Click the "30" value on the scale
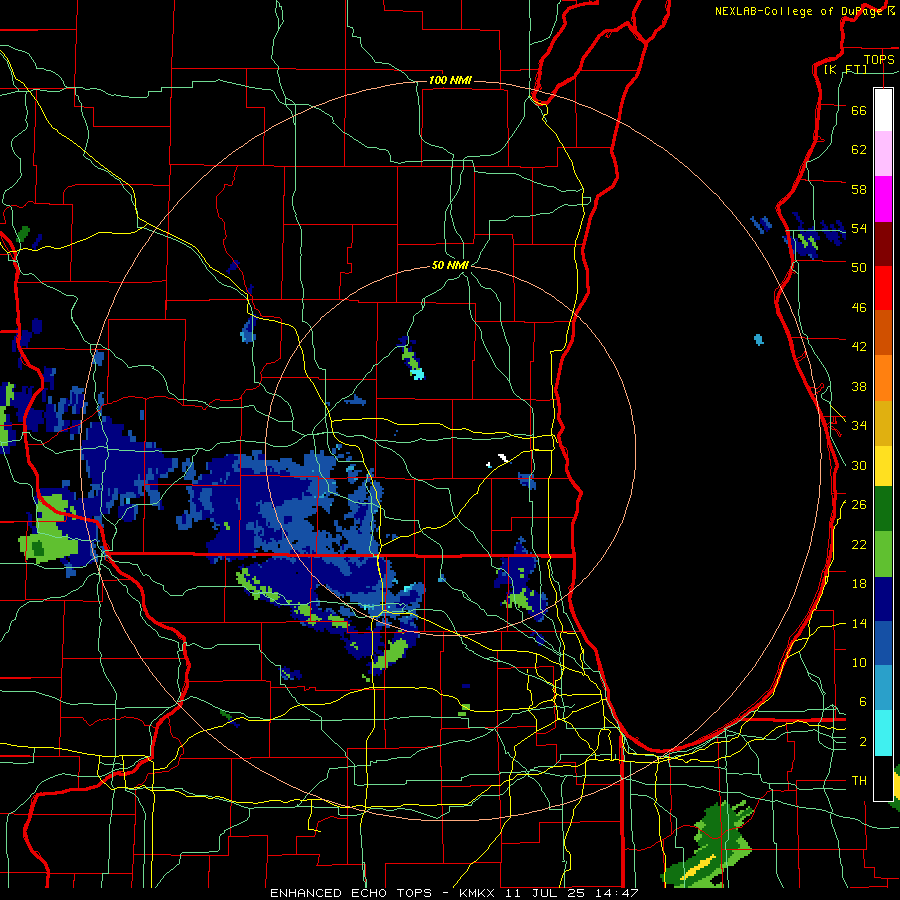This screenshot has width=900, height=900. (x=859, y=465)
